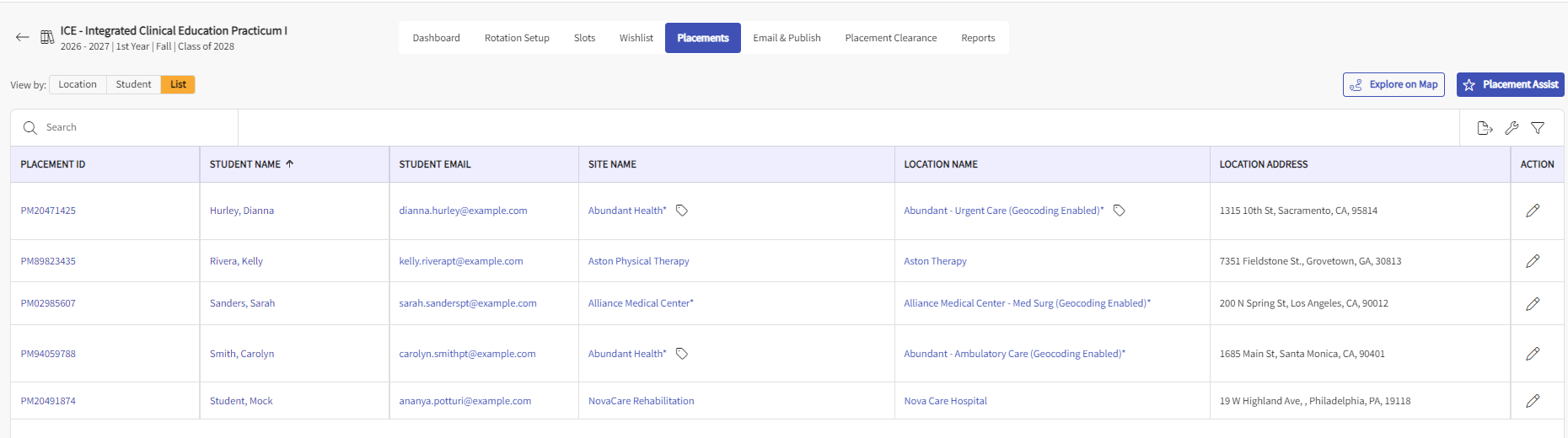Switch view to Location
This screenshot has height=438, width=1568.
pyautogui.click(x=78, y=84)
